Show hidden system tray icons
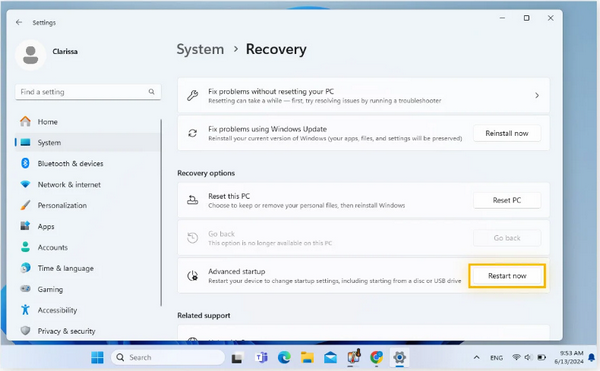Viewport: 600px width, 371px height. tap(476, 357)
